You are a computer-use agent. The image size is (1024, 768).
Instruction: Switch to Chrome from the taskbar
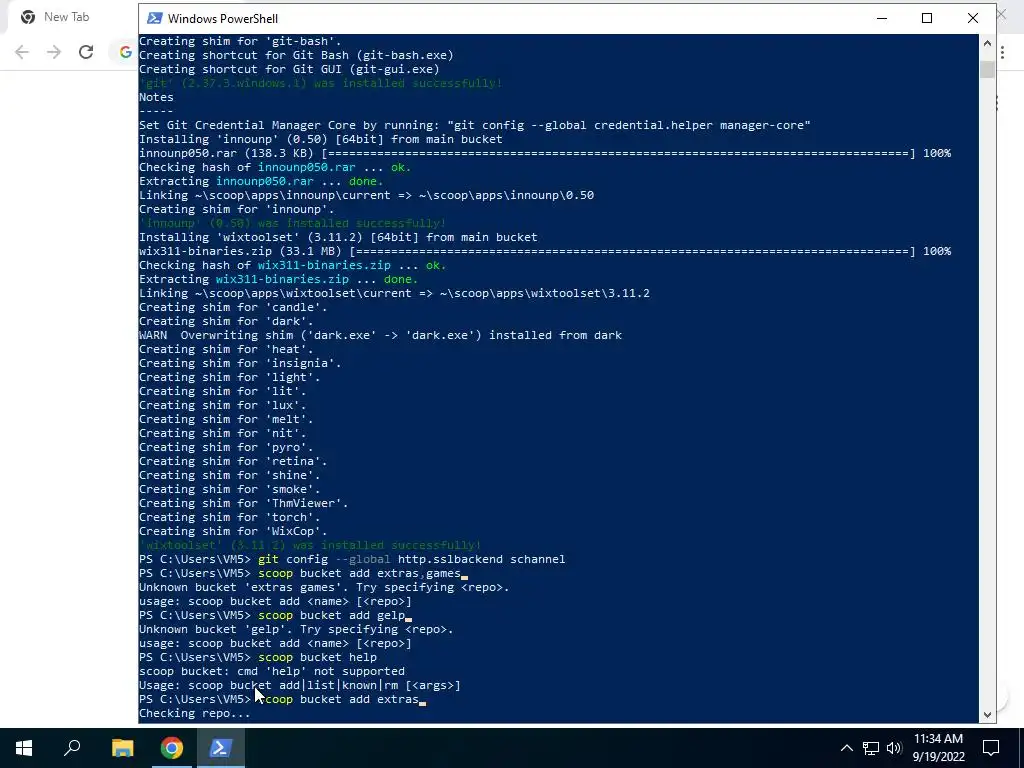tap(171, 748)
